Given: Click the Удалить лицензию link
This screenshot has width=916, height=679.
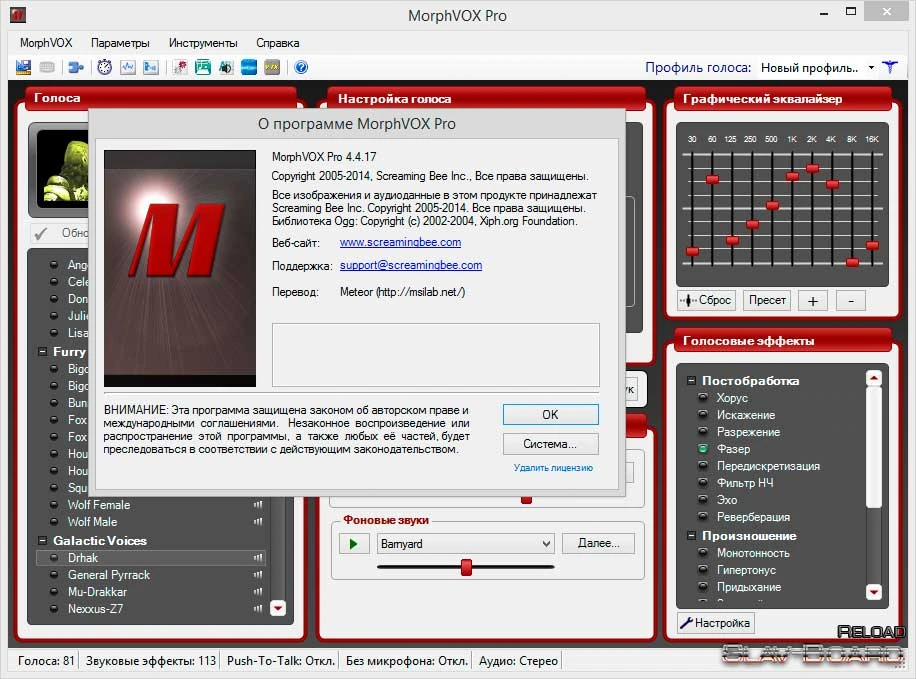Looking at the screenshot, I should 553,467.
